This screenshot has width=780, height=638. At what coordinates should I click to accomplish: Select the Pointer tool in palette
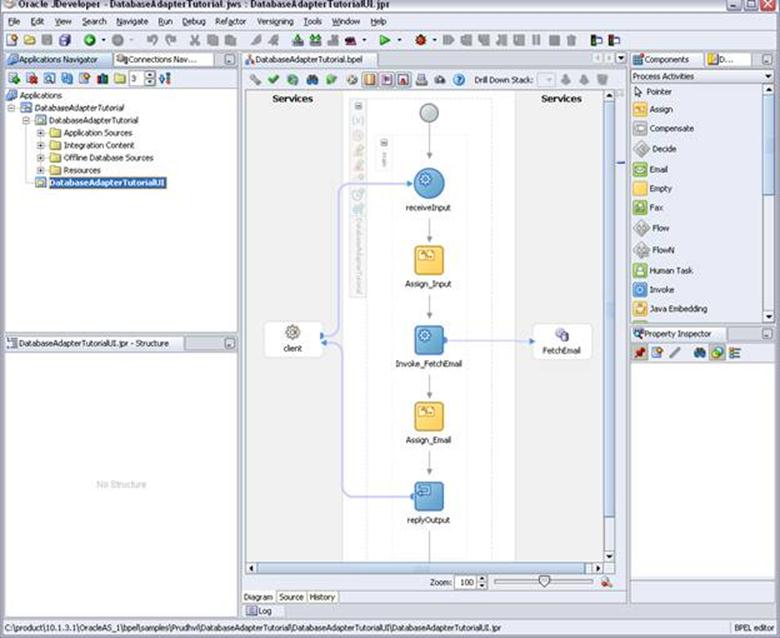(x=652, y=92)
